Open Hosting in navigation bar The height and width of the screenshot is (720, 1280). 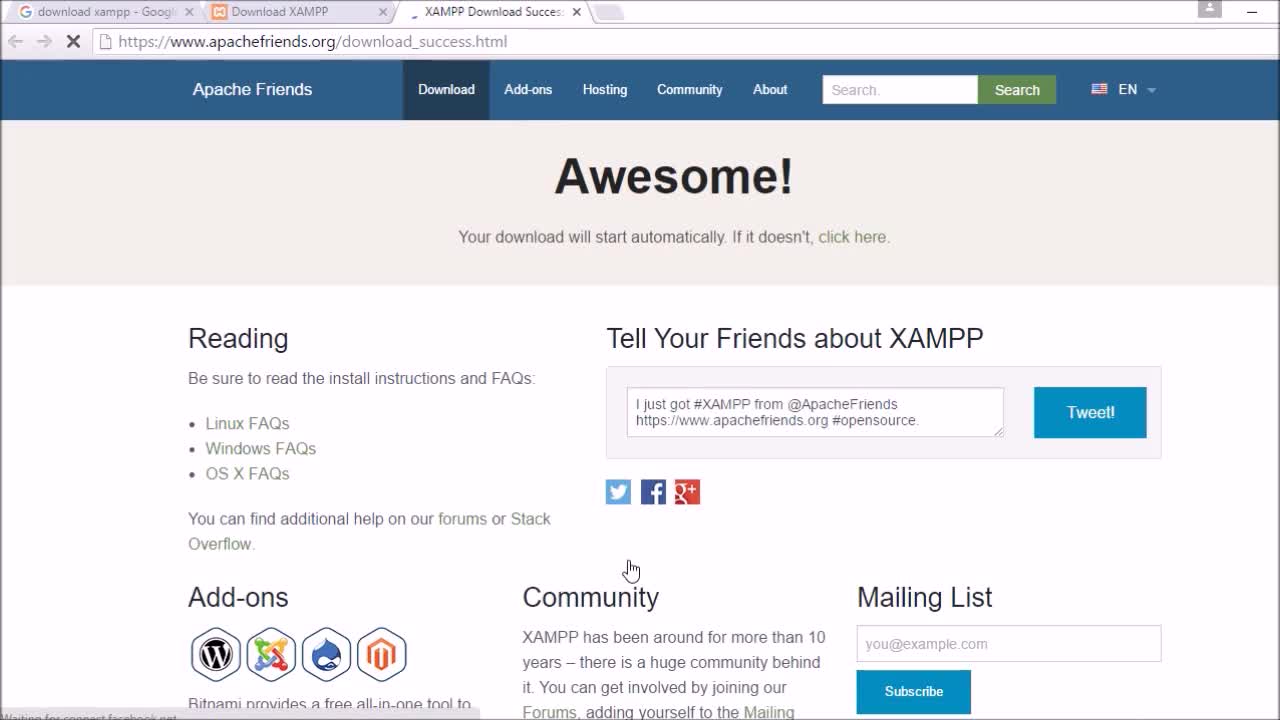pos(605,89)
